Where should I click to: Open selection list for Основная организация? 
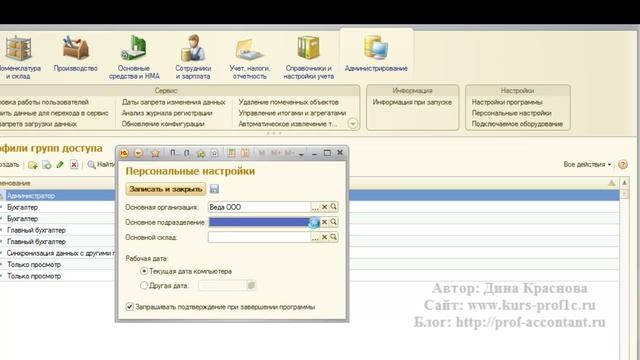315,207
